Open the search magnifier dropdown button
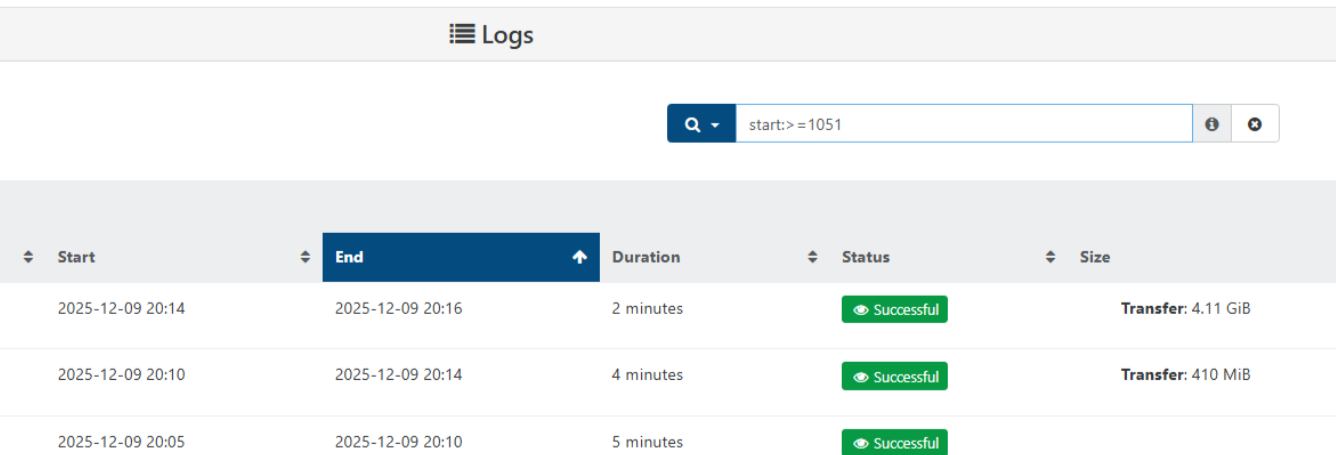 point(701,124)
